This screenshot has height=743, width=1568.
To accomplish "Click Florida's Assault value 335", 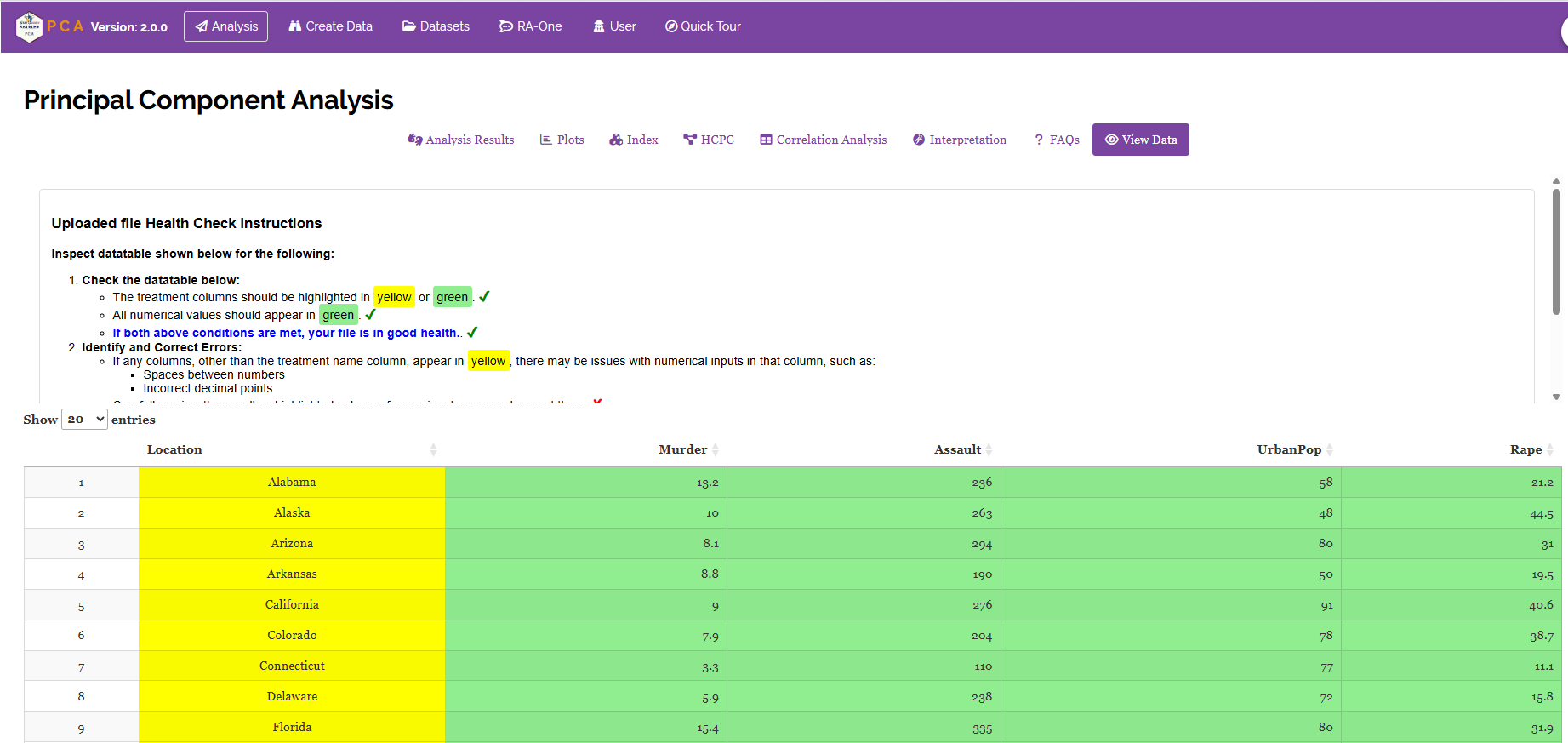I will 982,728.
